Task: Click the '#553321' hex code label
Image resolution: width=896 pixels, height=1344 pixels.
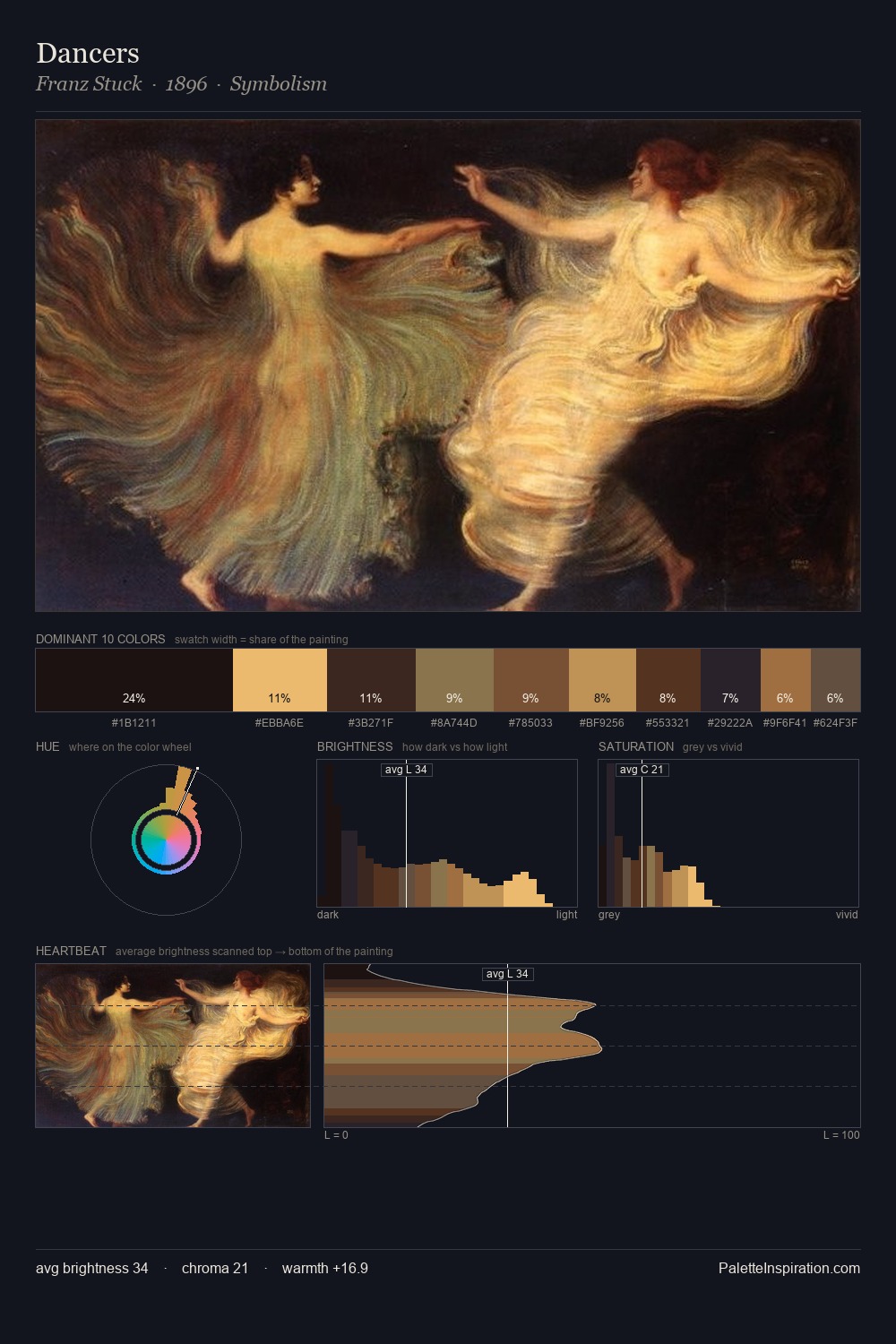Action: tap(668, 723)
